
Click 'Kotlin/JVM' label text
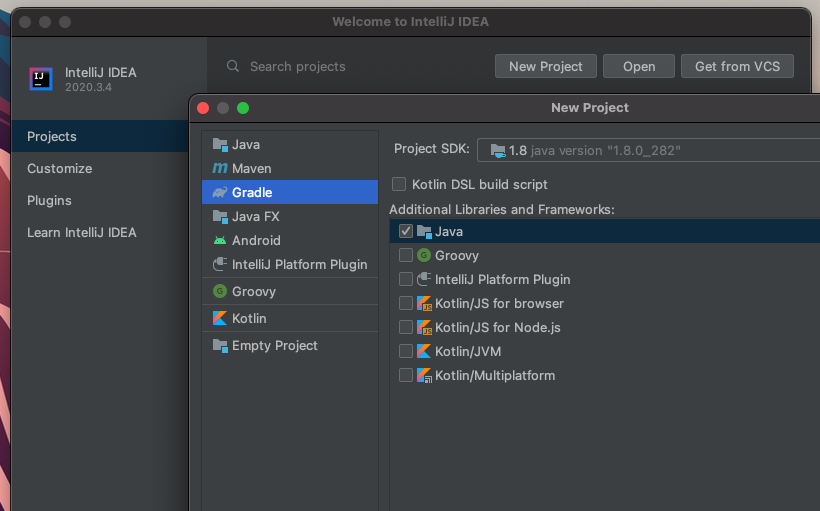click(x=468, y=351)
